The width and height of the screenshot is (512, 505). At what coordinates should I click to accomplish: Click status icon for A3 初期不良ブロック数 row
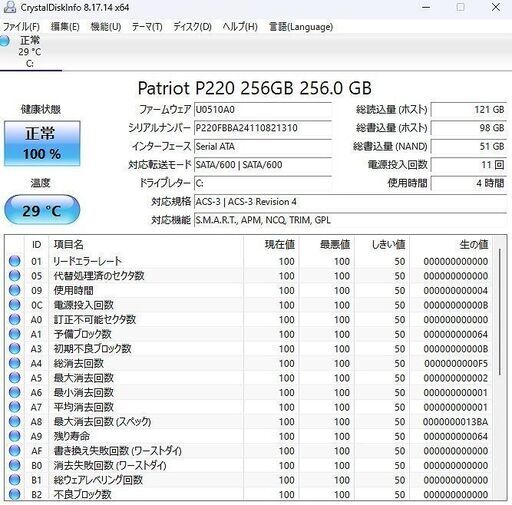point(14,349)
